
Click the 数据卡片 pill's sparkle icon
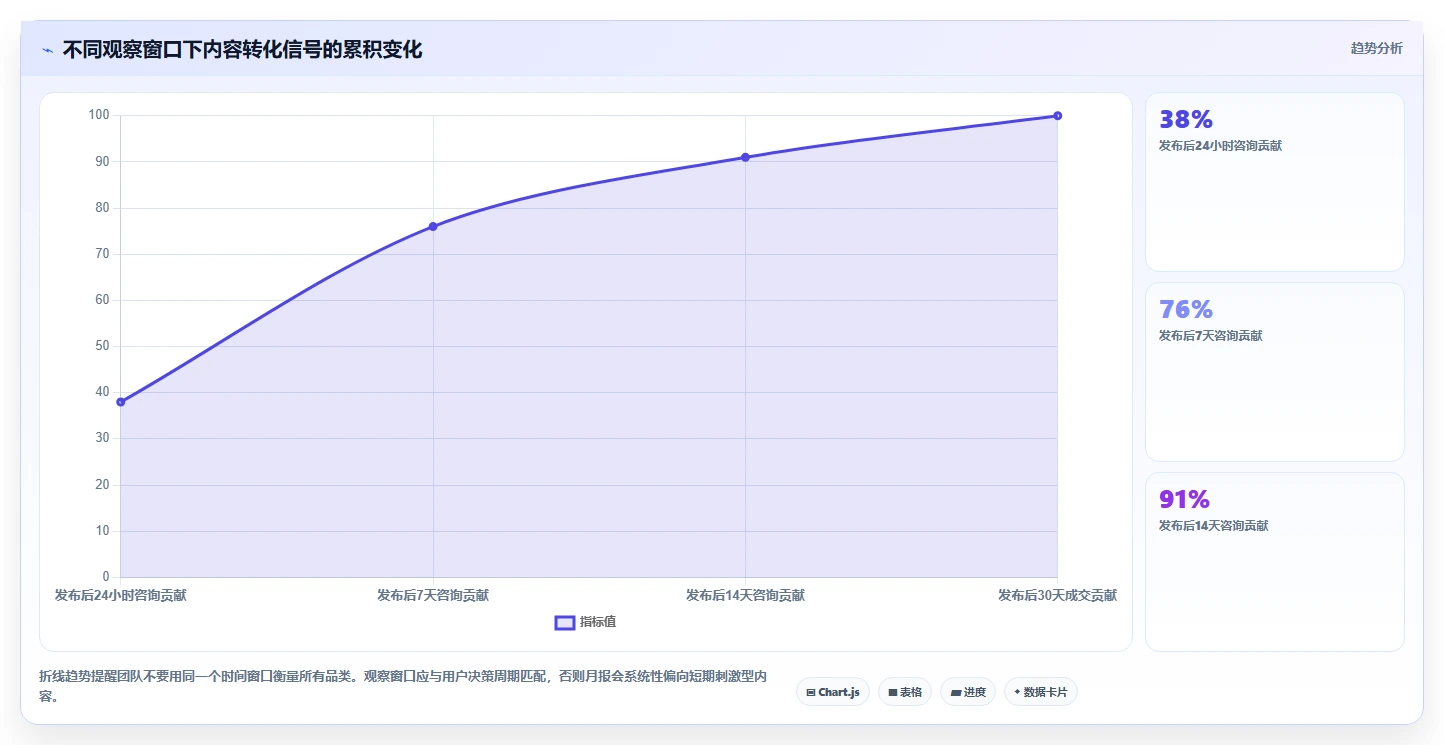point(1018,692)
